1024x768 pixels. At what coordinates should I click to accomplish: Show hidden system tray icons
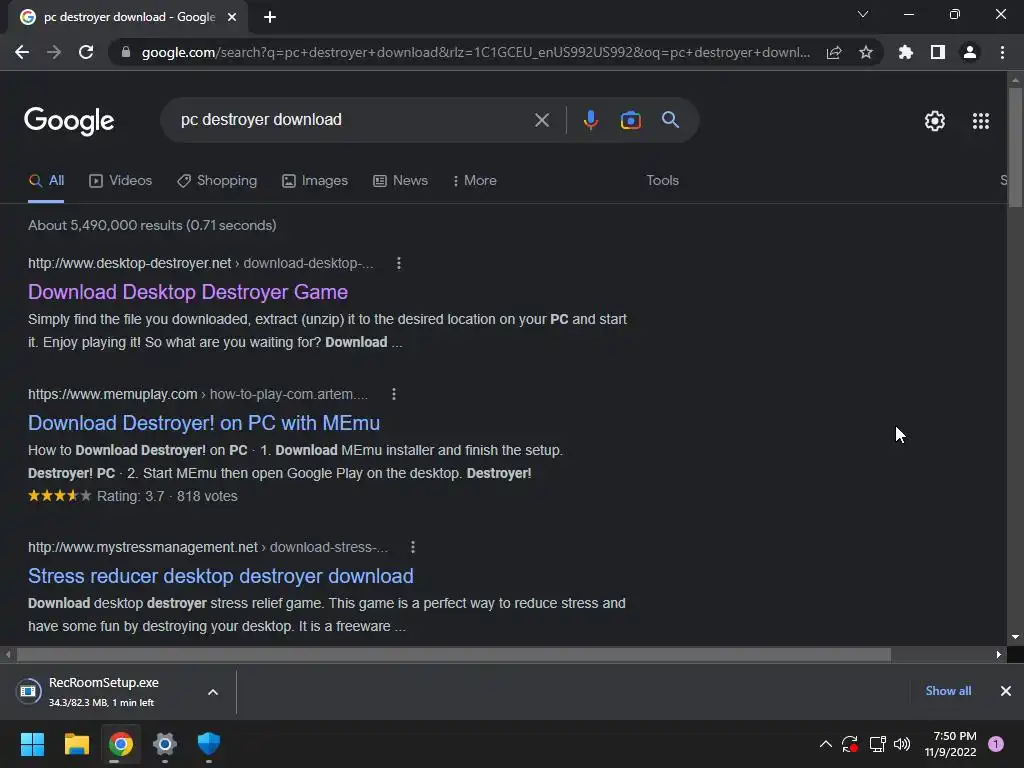[x=825, y=744]
